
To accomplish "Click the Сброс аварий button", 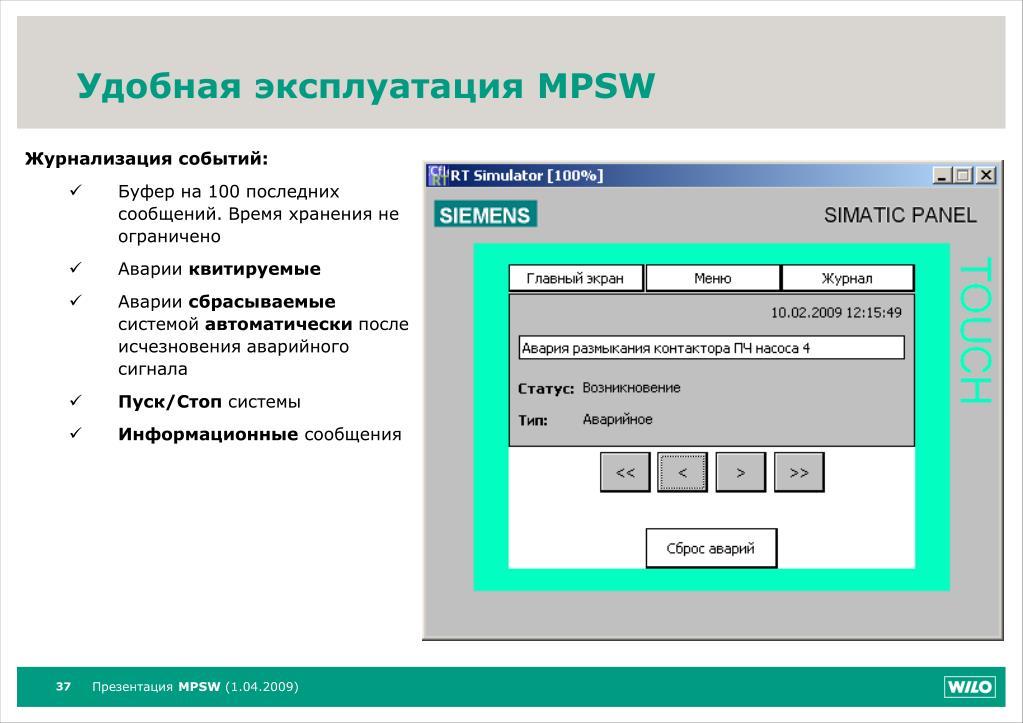I will 711,548.
